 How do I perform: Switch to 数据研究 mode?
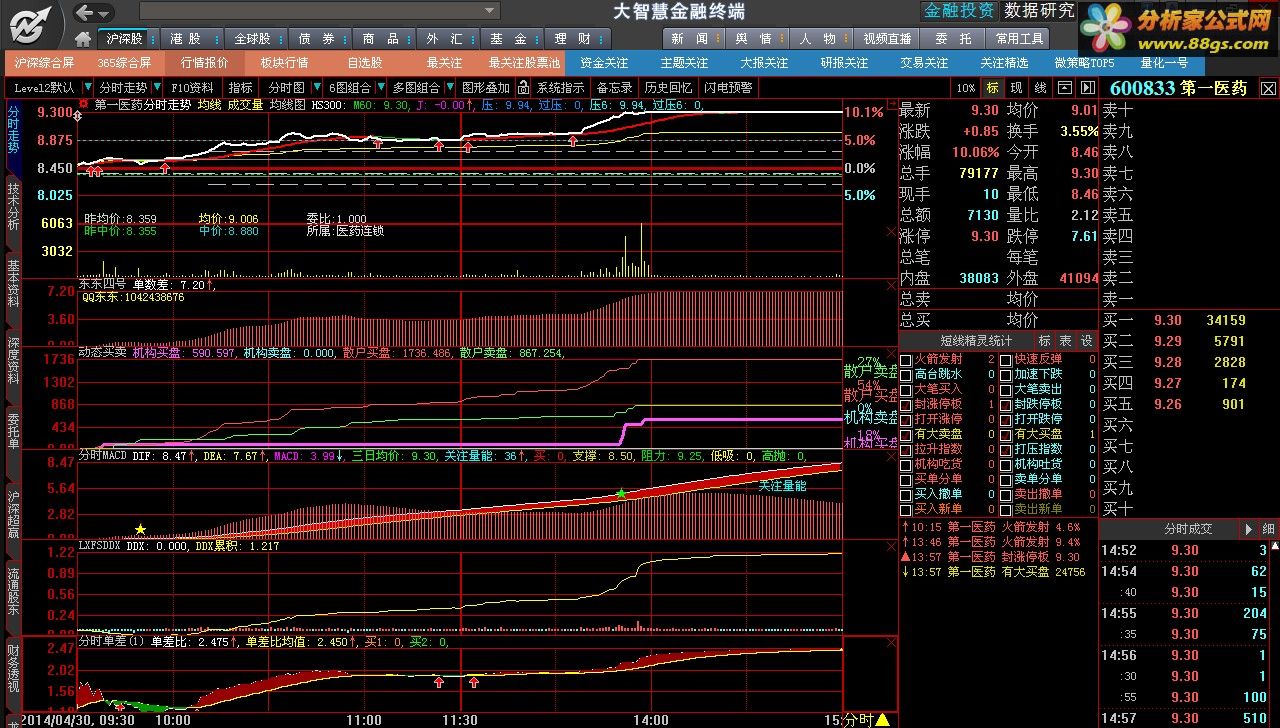click(1039, 11)
